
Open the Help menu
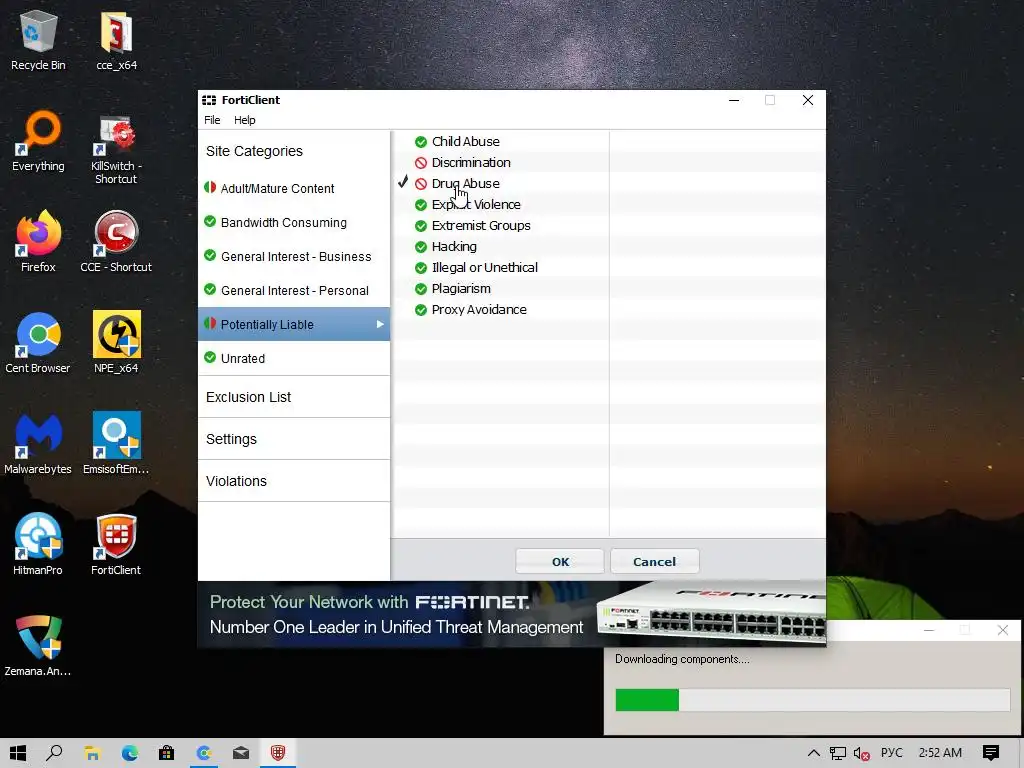click(x=245, y=120)
